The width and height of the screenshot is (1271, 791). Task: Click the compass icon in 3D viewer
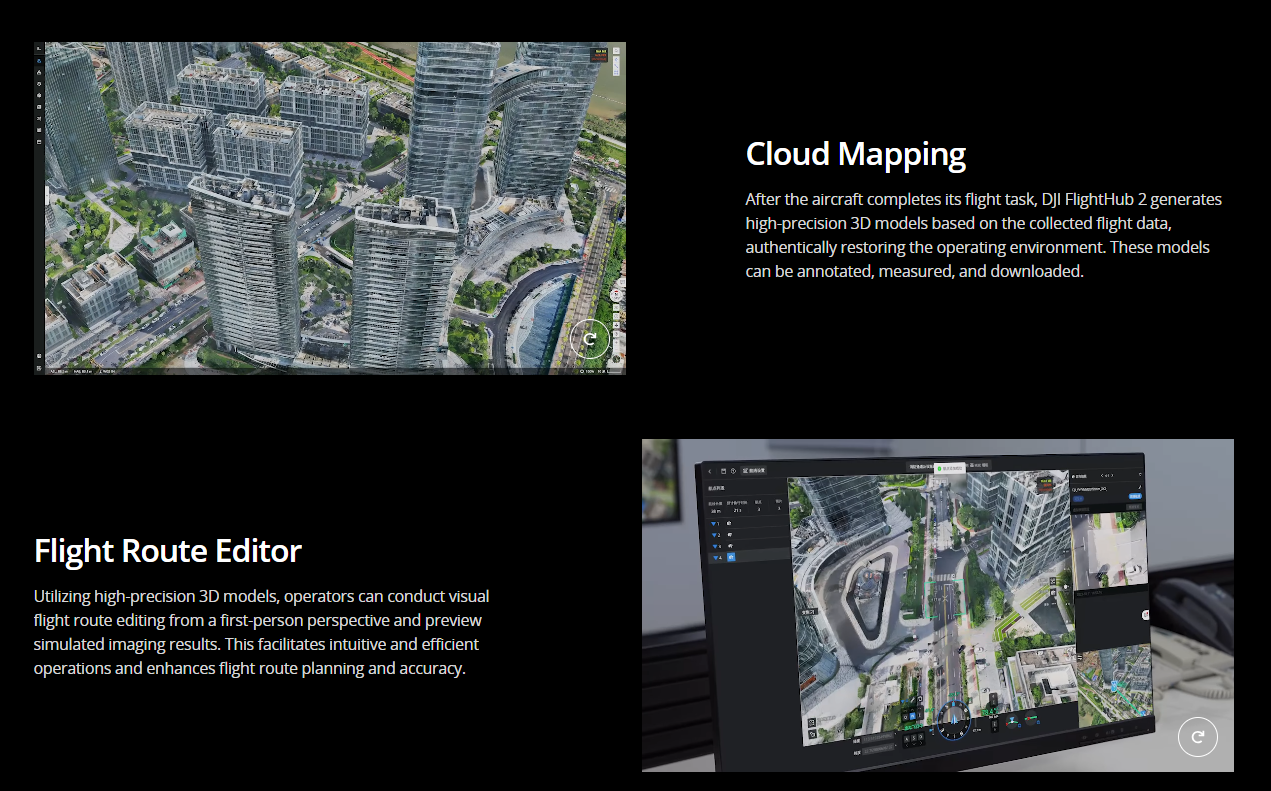click(616, 295)
